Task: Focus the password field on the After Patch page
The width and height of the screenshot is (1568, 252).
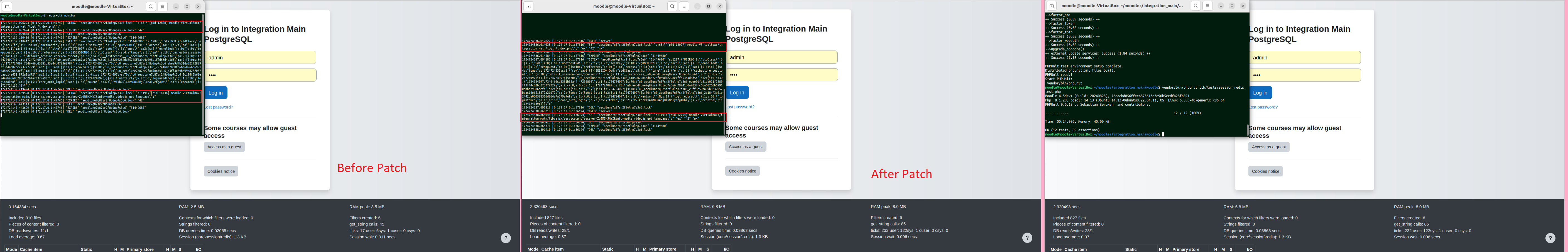Action: tap(781, 75)
